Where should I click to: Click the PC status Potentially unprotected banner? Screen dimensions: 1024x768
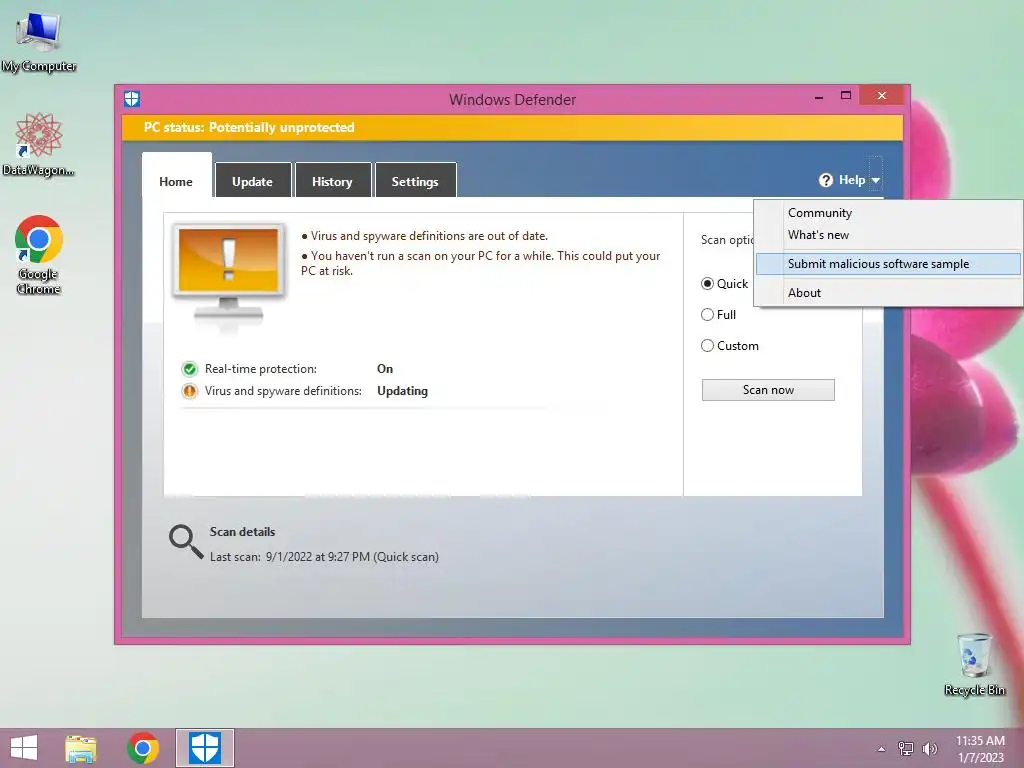(512, 127)
